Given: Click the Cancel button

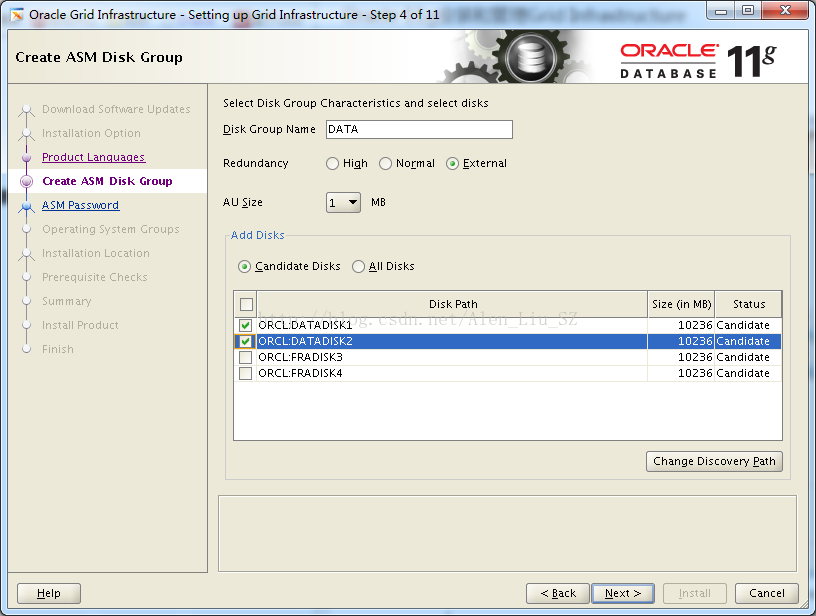Looking at the screenshot, I should pyautogui.click(x=767, y=593).
